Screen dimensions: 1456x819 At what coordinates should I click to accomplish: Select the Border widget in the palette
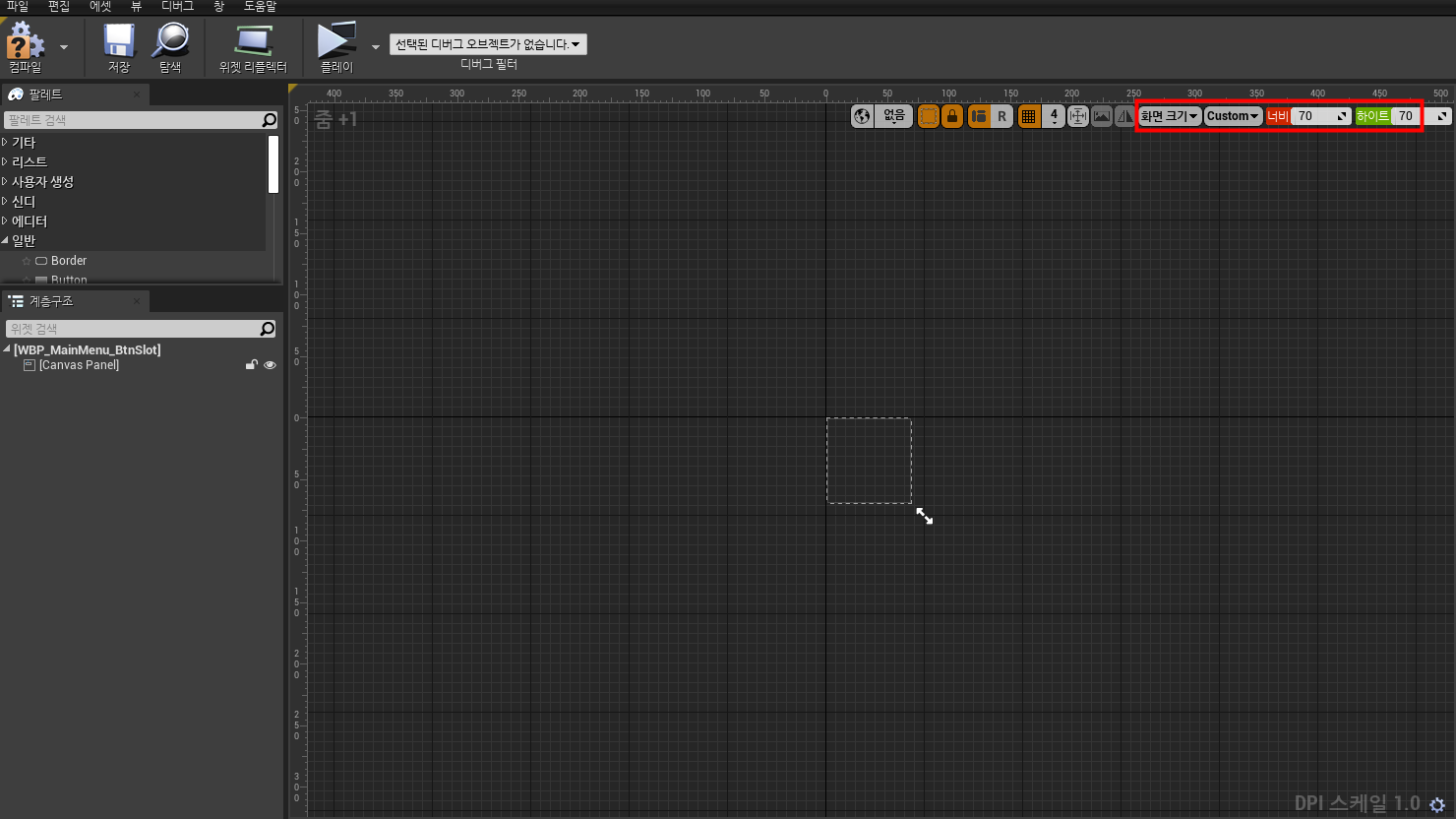tap(61, 261)
